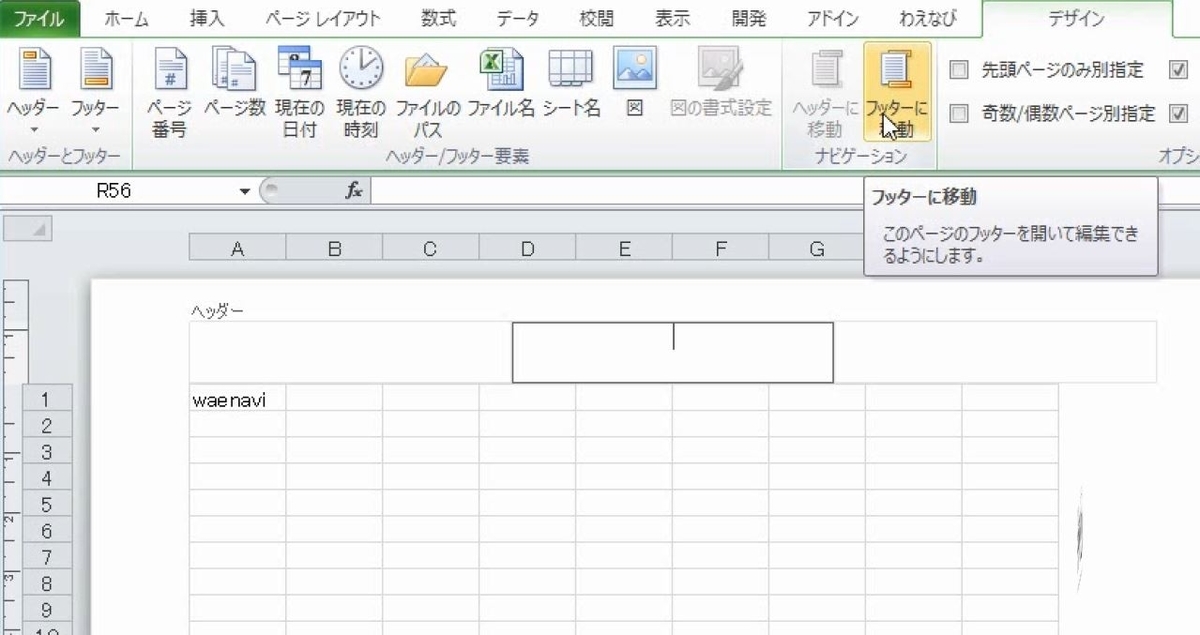1200x635 pixels.
Task: Insert the current time
Action: [359, 85]
